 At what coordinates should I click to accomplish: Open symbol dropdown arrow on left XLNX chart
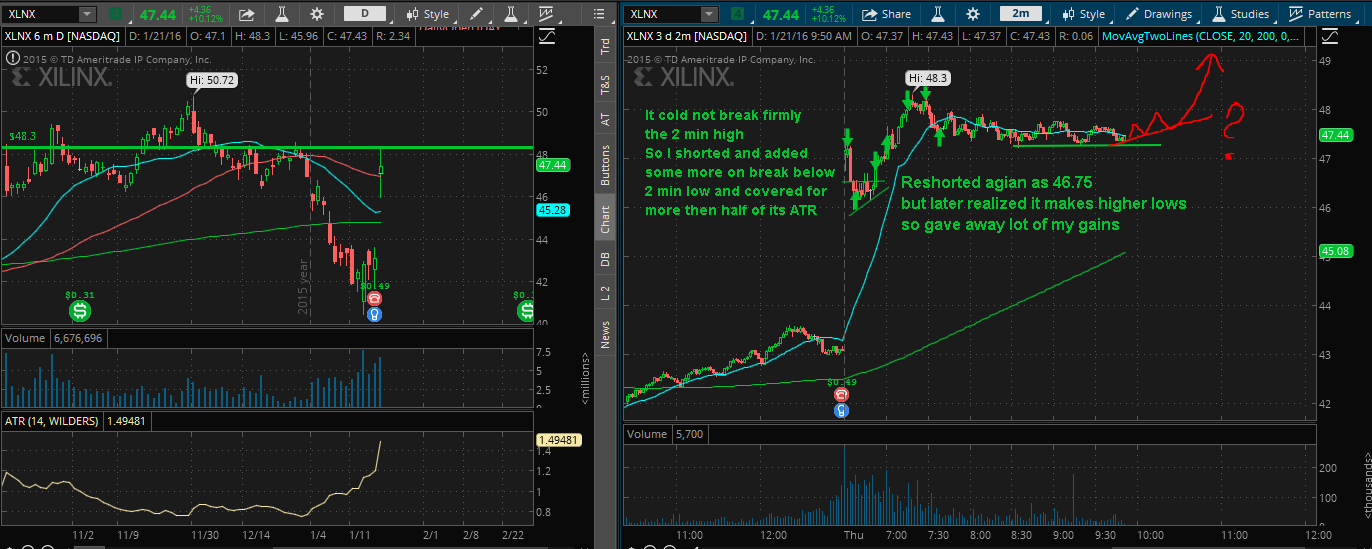(87, 14)
